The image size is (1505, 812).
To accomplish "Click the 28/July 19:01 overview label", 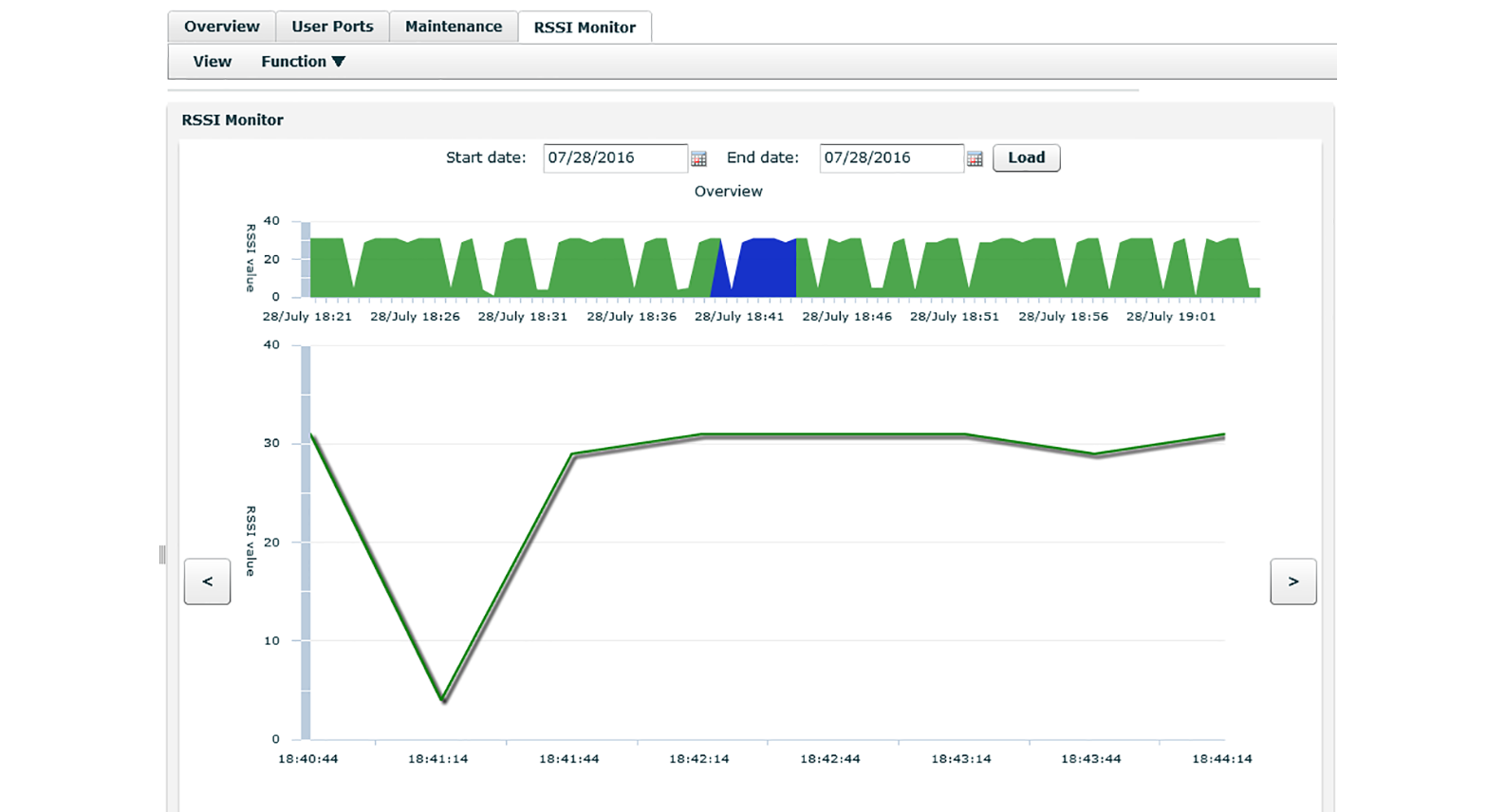I will point(1171,317).
